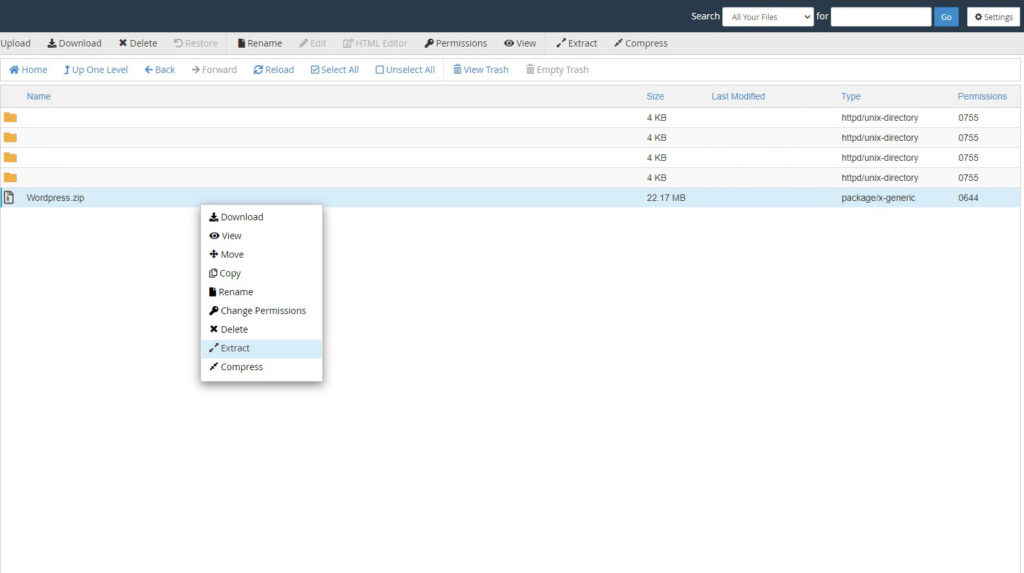1024x573 pixels.
Task: Click Unselect All checkbox
Action: 405,70
